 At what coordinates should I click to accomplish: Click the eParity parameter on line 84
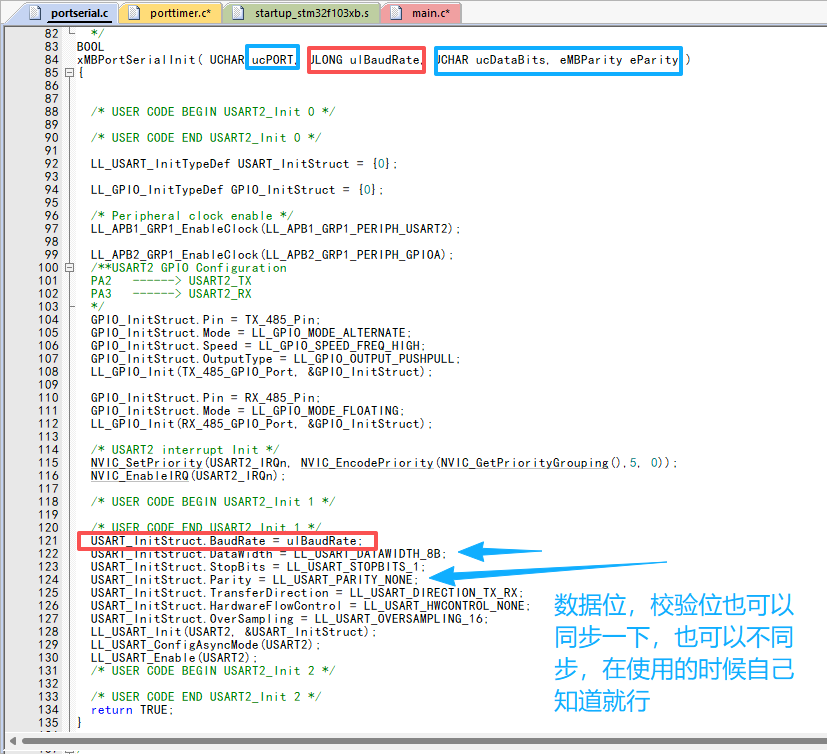point(654,60)
